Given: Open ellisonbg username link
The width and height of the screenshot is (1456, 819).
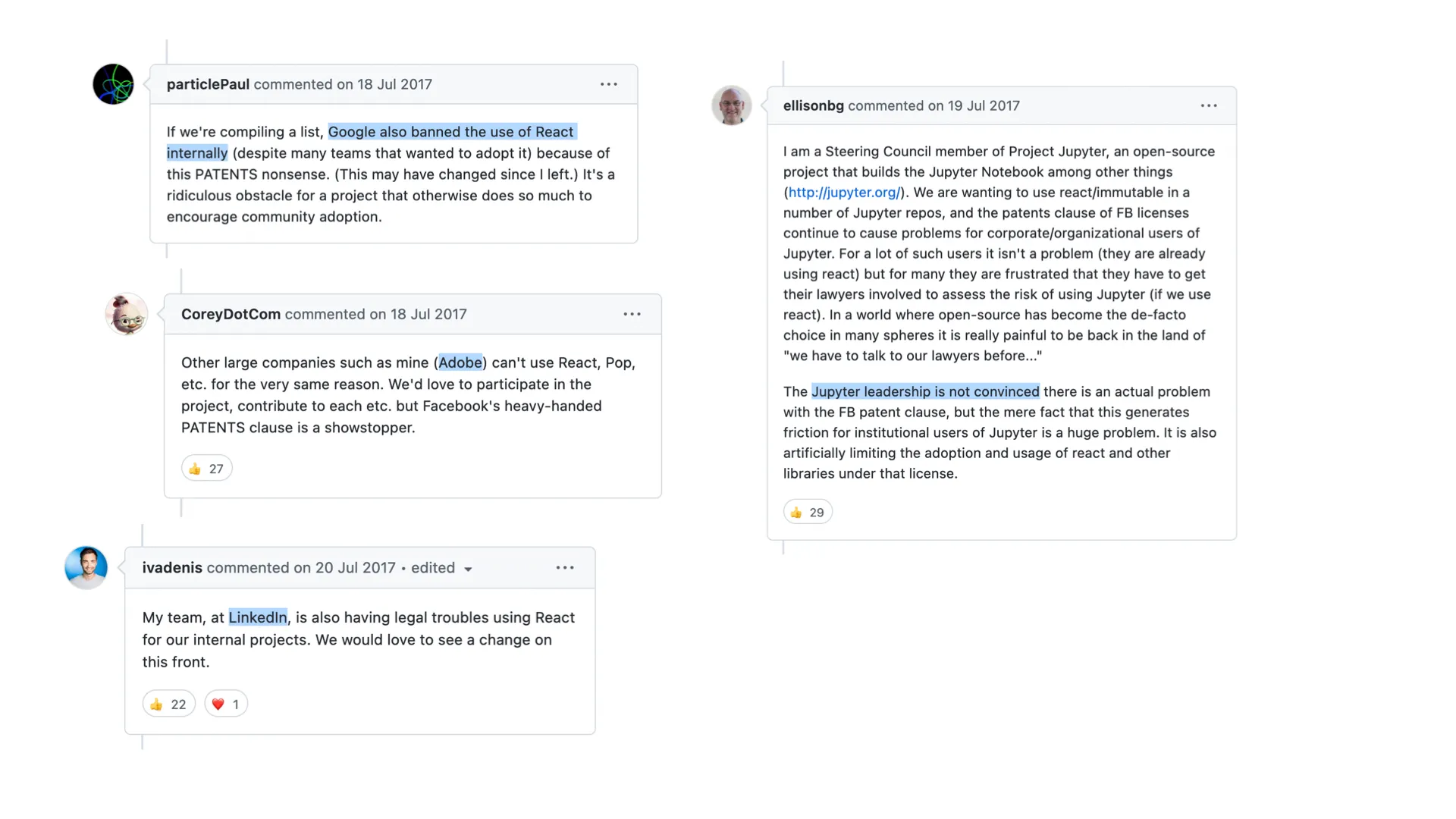Looking at the screenshot, I should 813,105.
